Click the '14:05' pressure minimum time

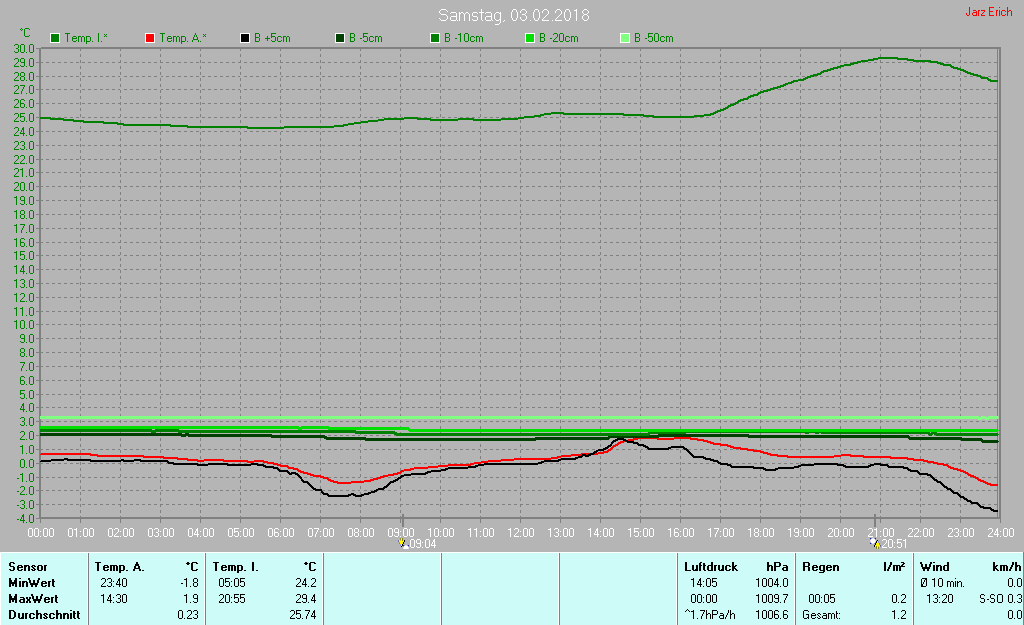[704, 583]
